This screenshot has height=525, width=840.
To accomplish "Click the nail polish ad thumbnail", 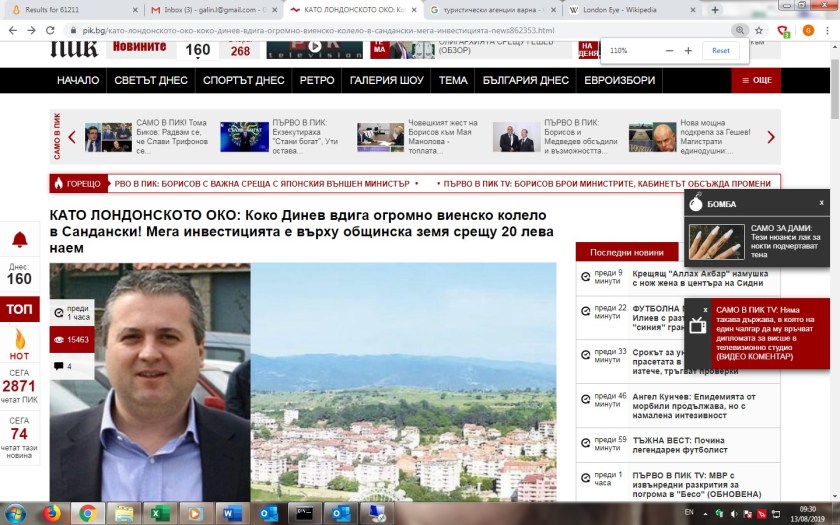I will (x=716, y=242).
